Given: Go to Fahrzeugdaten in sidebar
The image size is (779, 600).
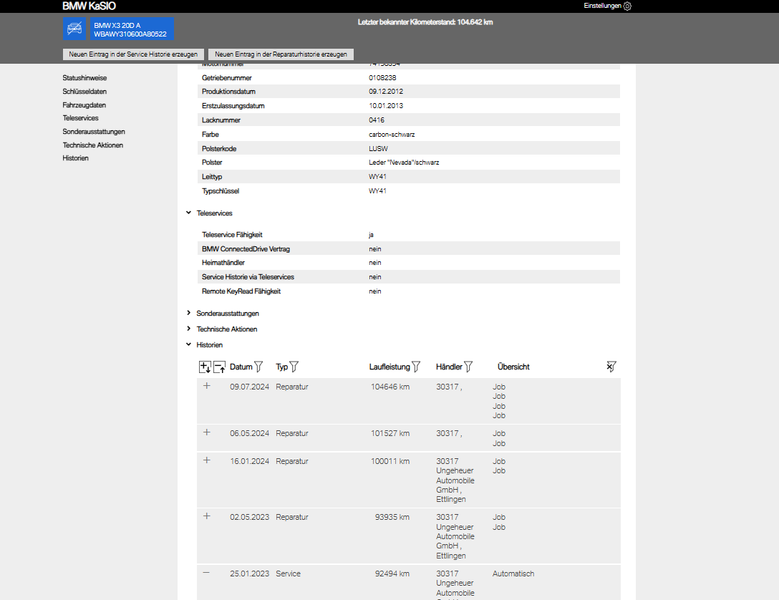Looking at the screenshot, I should (x=84, y=105).
